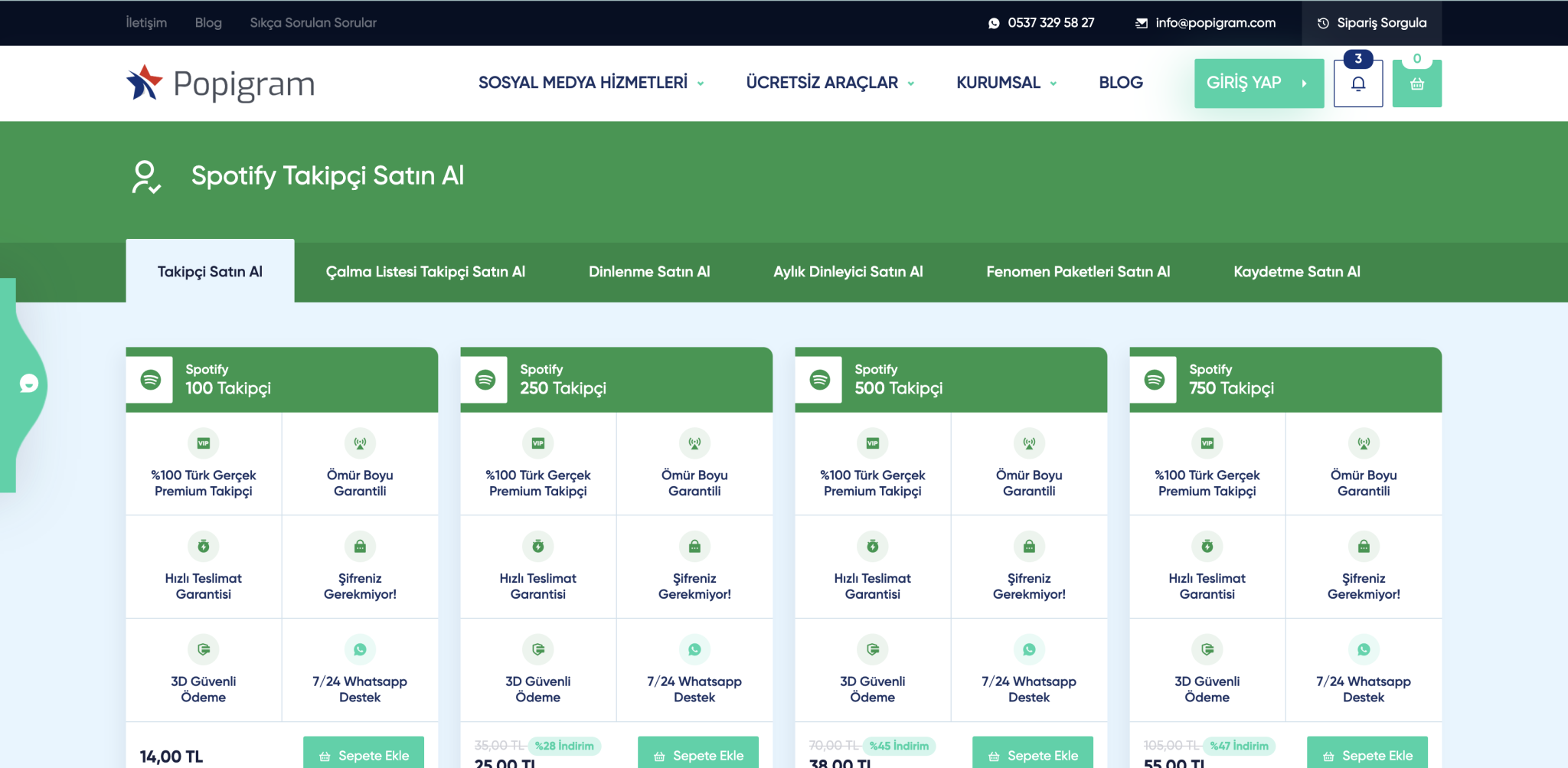This screenshot has height=768, width=1568.
Task: Click the cart count badge showing 0
Action: [1417, 58]
